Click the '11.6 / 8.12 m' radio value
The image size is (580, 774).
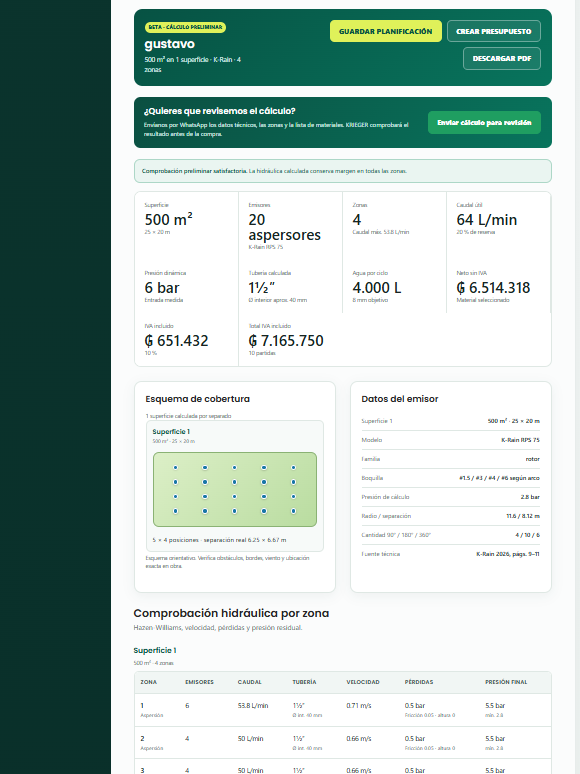[523, 516]
